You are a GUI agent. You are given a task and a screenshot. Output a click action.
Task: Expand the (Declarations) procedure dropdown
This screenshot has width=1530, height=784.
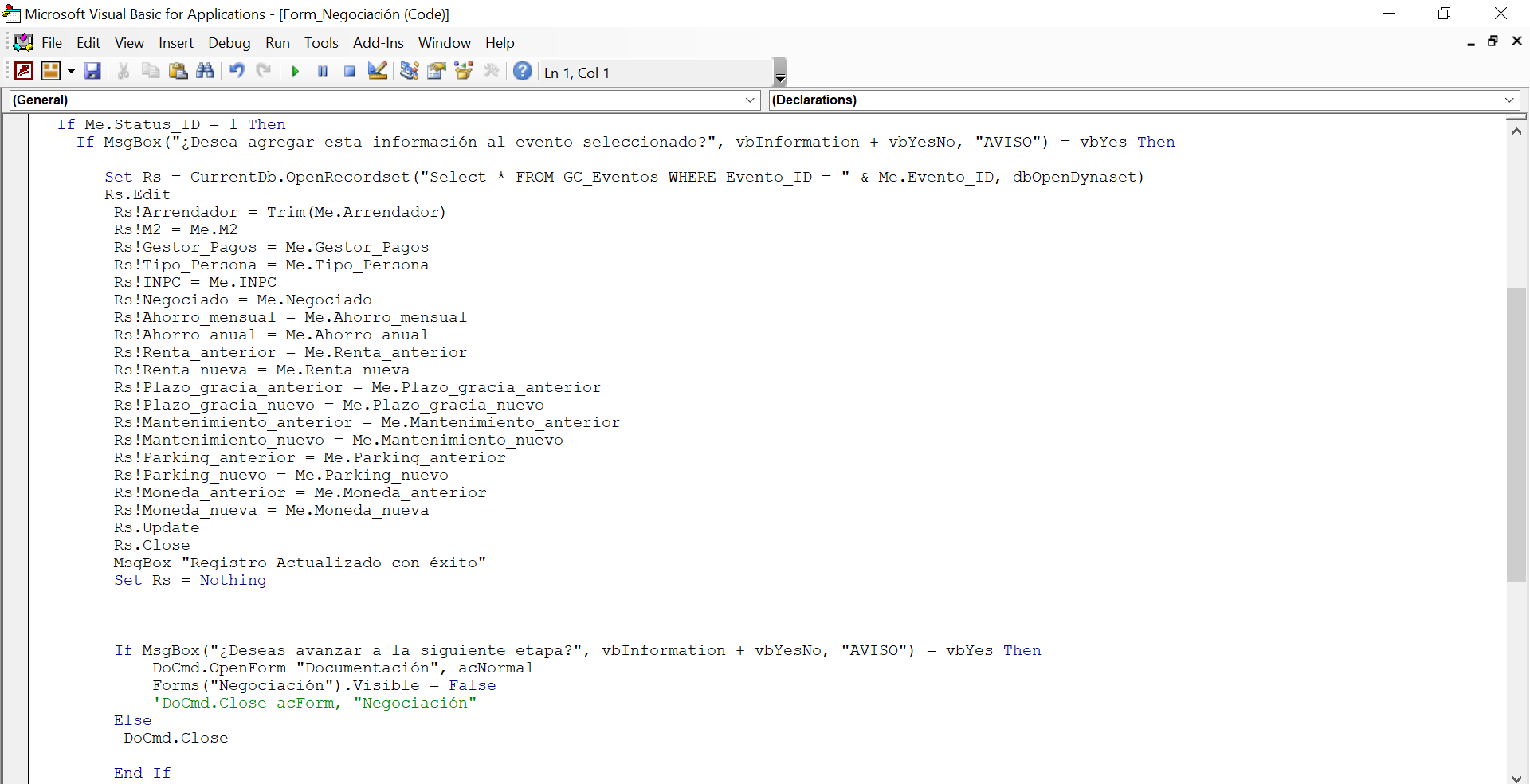click(1509, 100)
